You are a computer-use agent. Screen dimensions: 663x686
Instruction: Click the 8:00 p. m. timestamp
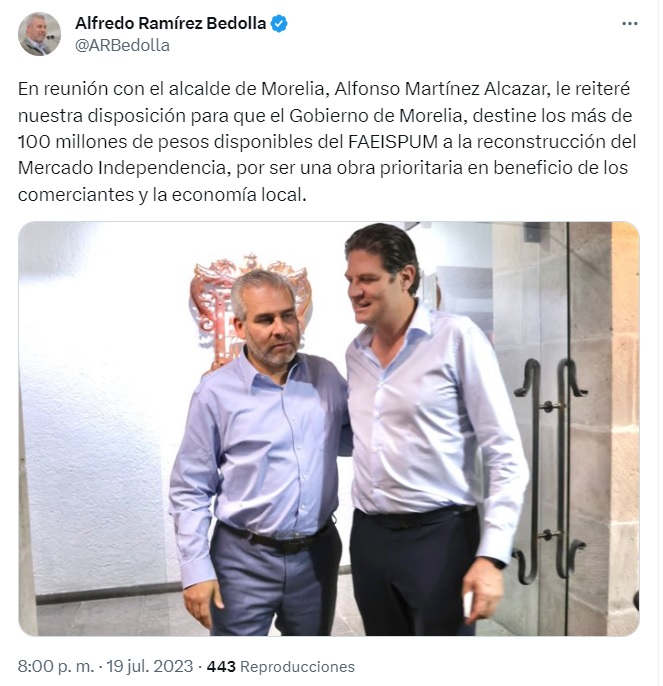tap(56, 666)
